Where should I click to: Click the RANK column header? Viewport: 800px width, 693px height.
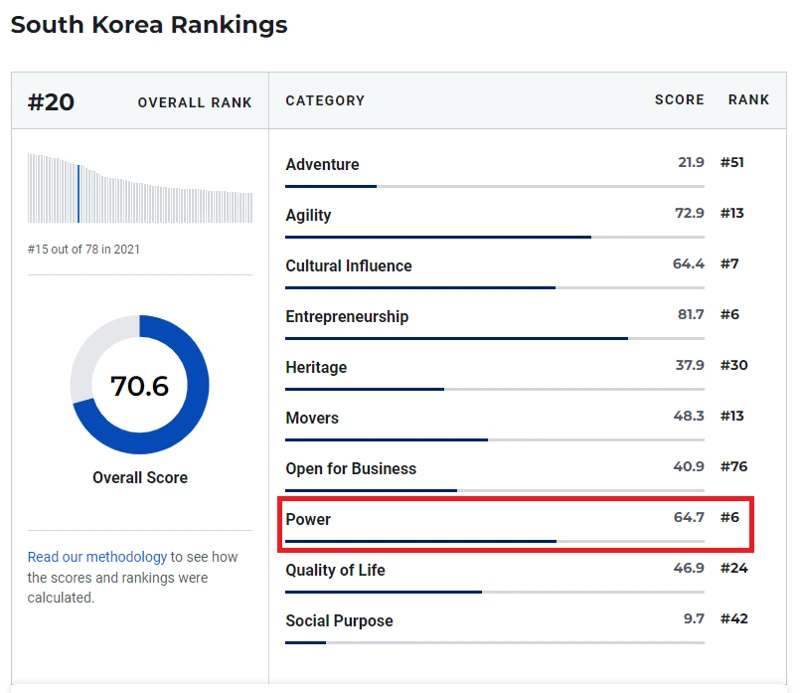click(x=748, y=100)
